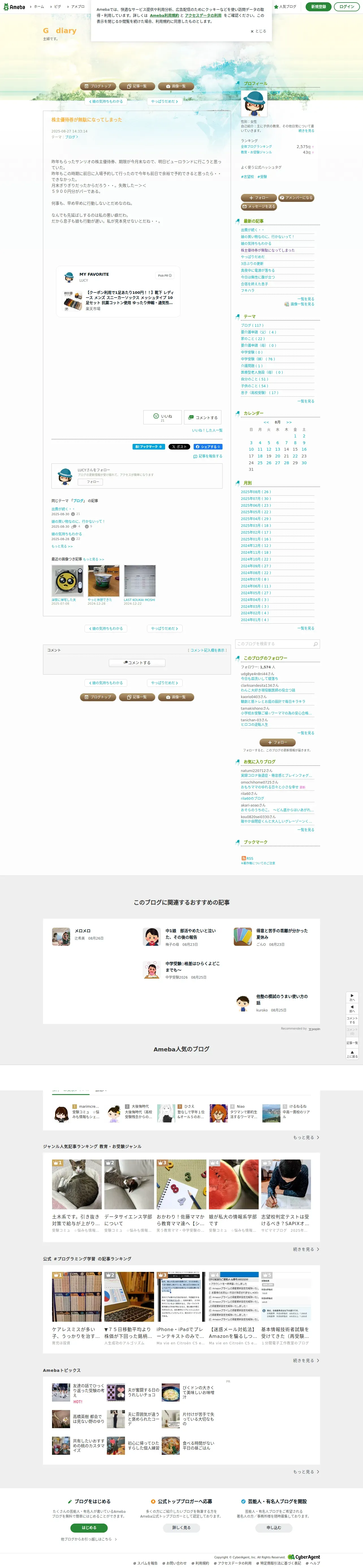Click the コメントする button beside いいね
363x1568 pixels.
pyautogui.click(x=202, y=417)
